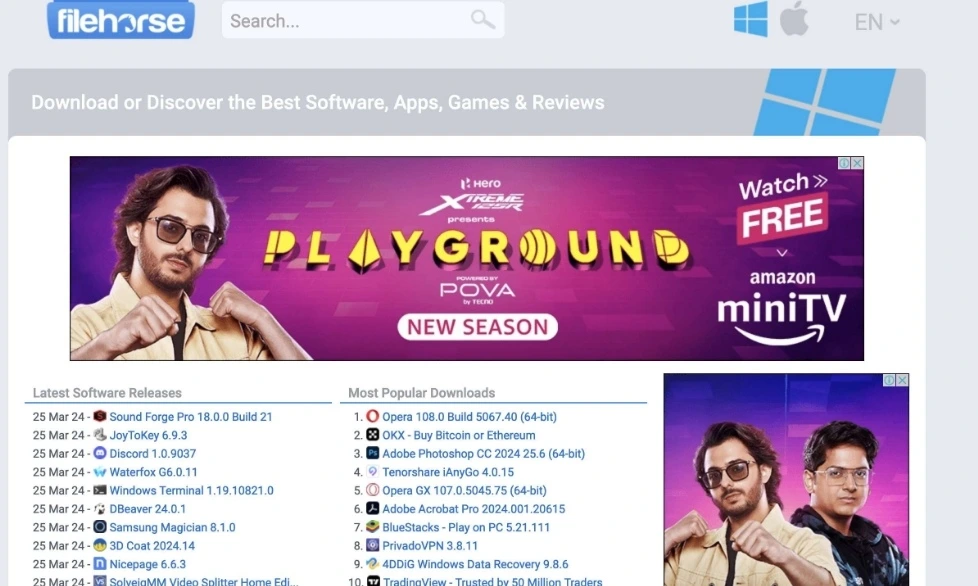
Task: Click the Adobe Acrobat Pro icon
Action: pyautogui.click(x=372, y=508)
